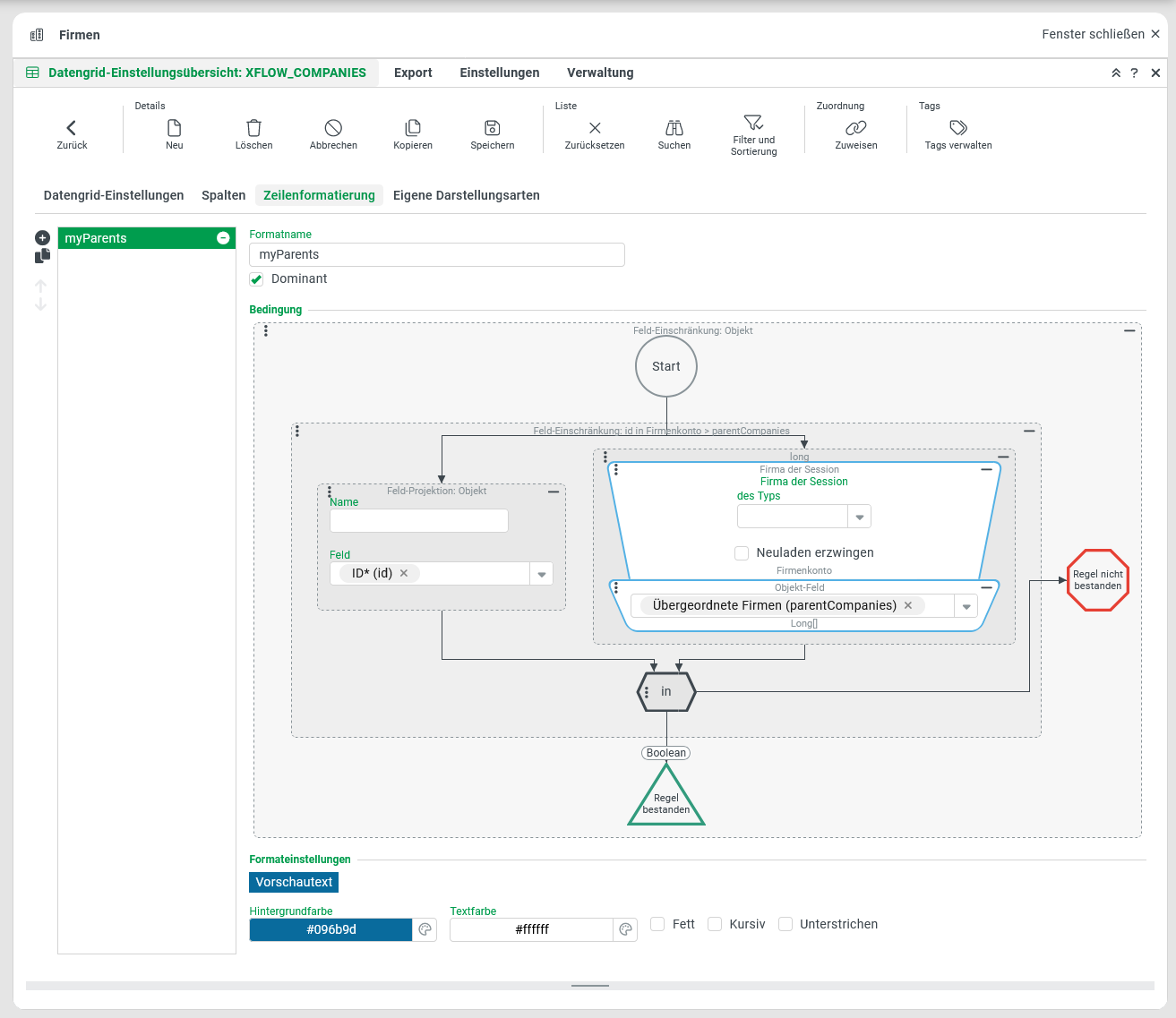
Task: Click the Firmen building icon
Action: pyautogui.click(x=37, y=35)
